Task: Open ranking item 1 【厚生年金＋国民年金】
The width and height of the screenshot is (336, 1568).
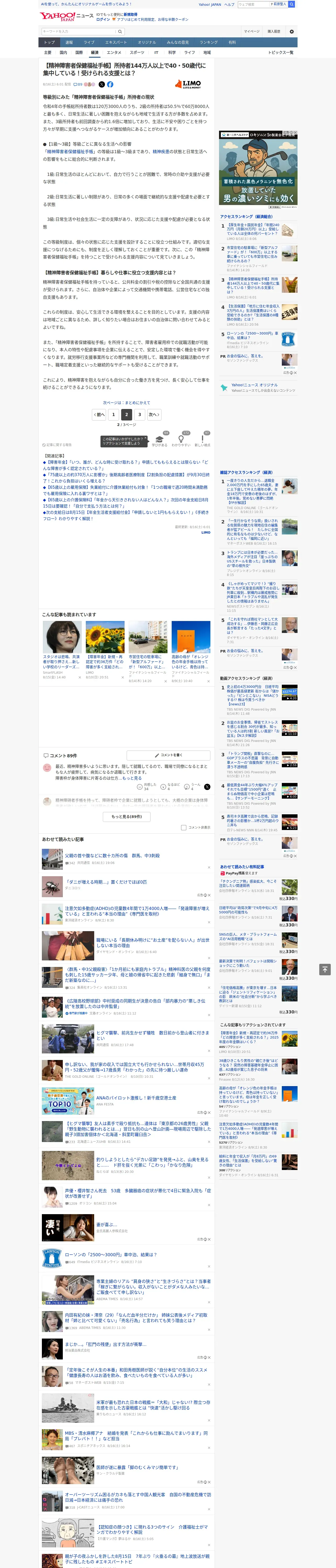Action: (253, 229)
